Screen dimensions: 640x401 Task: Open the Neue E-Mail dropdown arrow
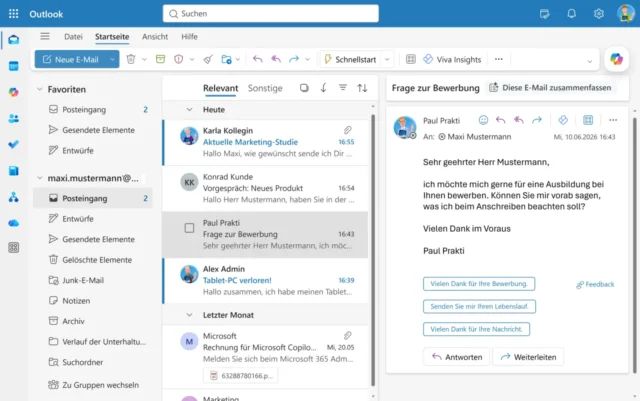click(x=112, y=59)
